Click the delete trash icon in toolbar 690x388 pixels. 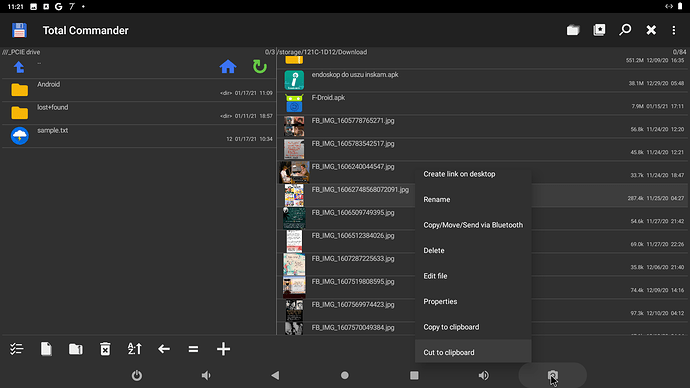pyautogui.click(x=105, y=349)
